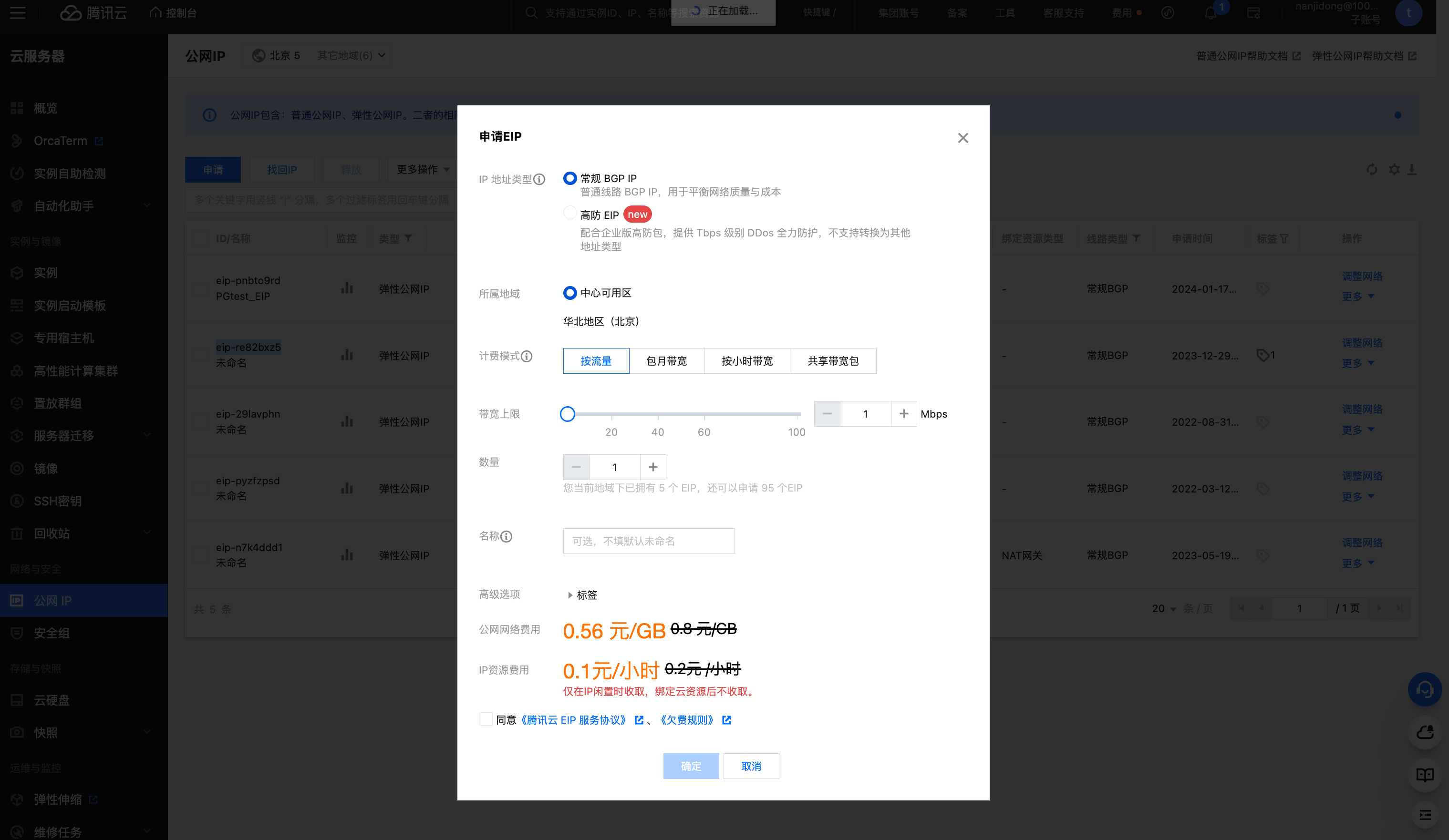Open info tooltip for 计费模式
This screenshot has width=1449, height=840.
[527, 356]
